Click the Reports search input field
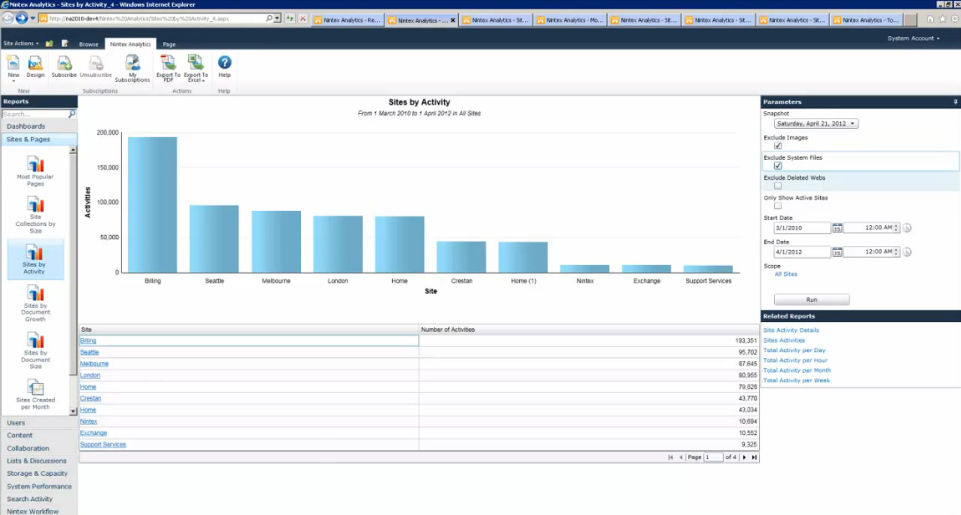The height and width of the screenshot is (515, 961). pyautogui.click(x=35, y=114)
